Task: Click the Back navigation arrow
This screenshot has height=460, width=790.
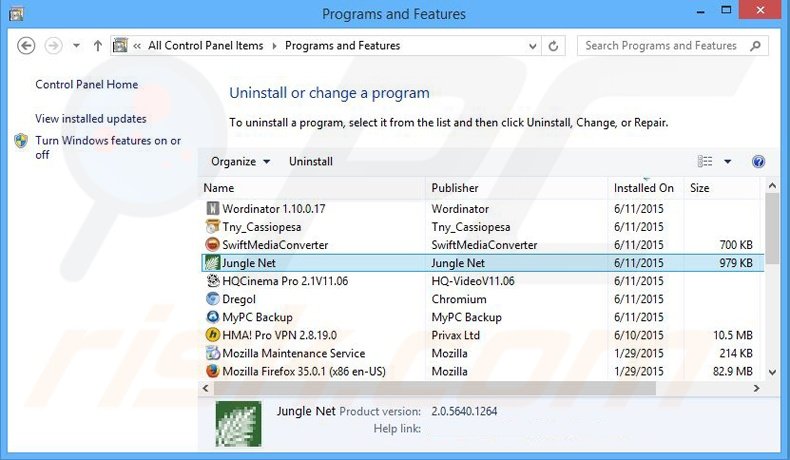Action: point(26,46)
